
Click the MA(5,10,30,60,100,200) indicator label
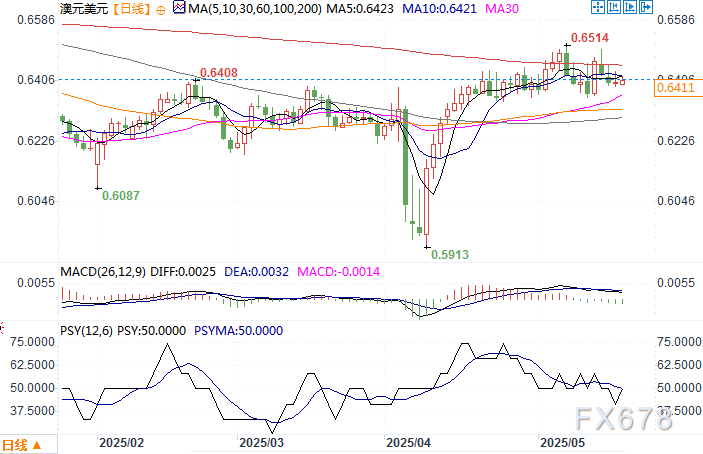(x=255, y=9)
